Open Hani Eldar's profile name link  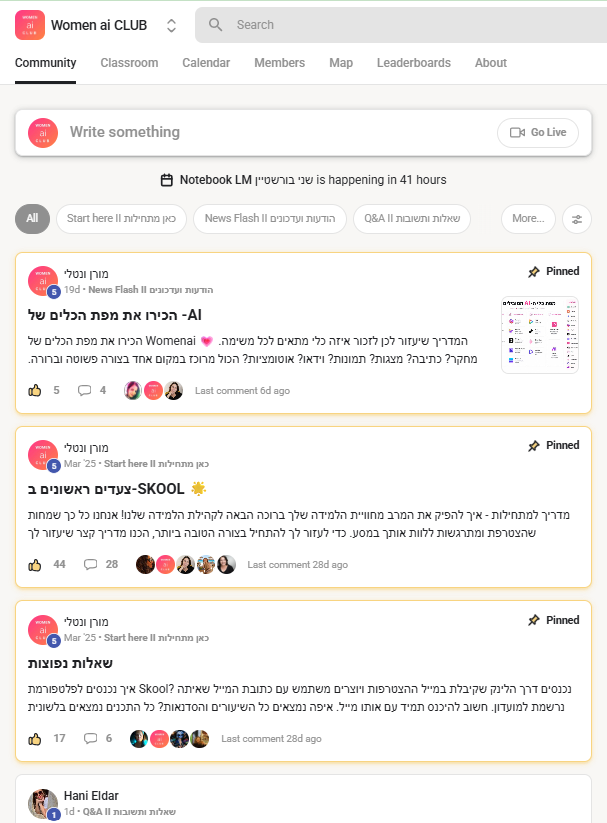[x=91, y=796]
